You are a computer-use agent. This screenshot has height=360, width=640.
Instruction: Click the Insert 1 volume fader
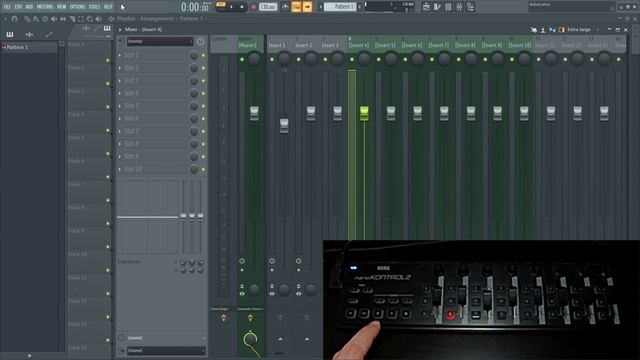click(x=284, y=126)
